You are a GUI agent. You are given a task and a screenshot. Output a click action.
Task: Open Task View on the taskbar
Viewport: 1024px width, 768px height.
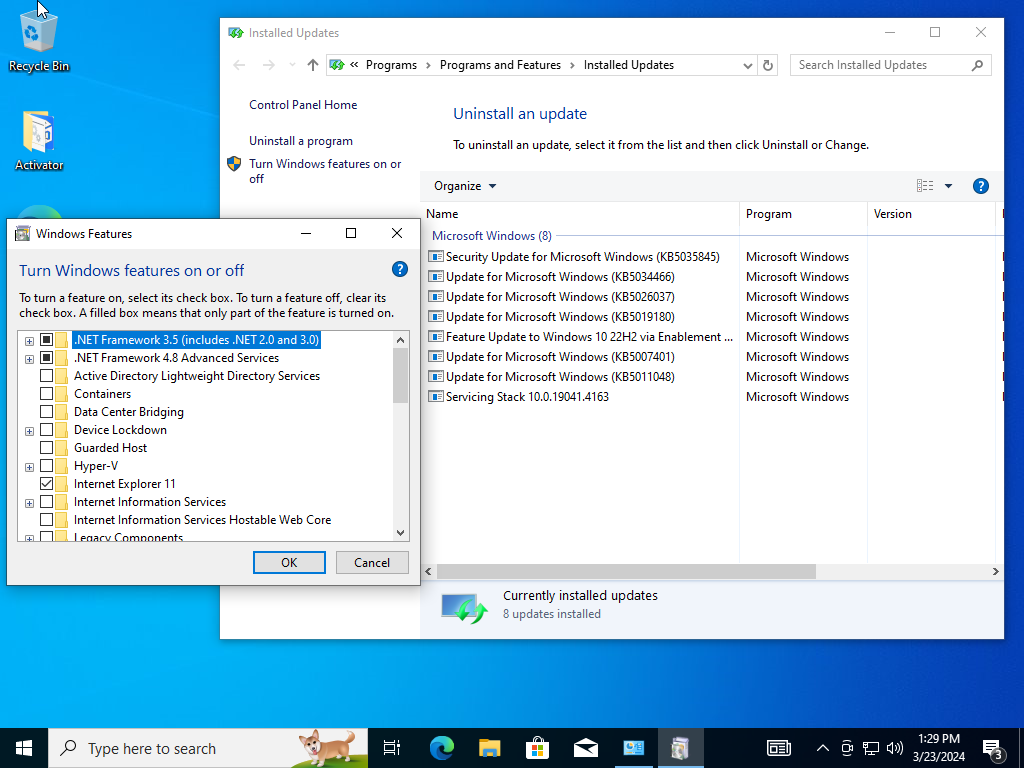pyautogui.click(x=392, y=748)
